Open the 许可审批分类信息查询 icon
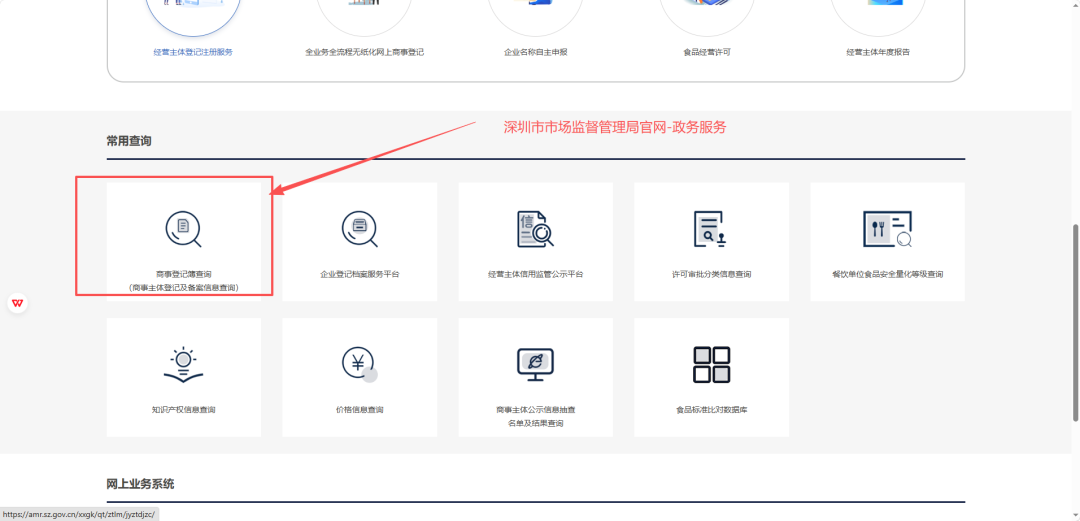 [712, 229]
